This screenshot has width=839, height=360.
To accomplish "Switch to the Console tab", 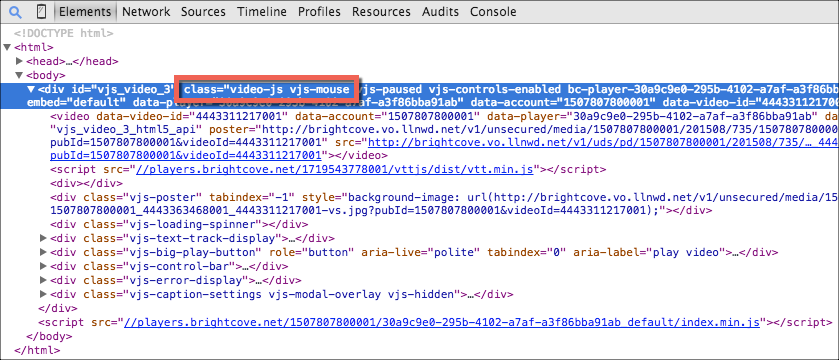I will click(x=493, y=11).
